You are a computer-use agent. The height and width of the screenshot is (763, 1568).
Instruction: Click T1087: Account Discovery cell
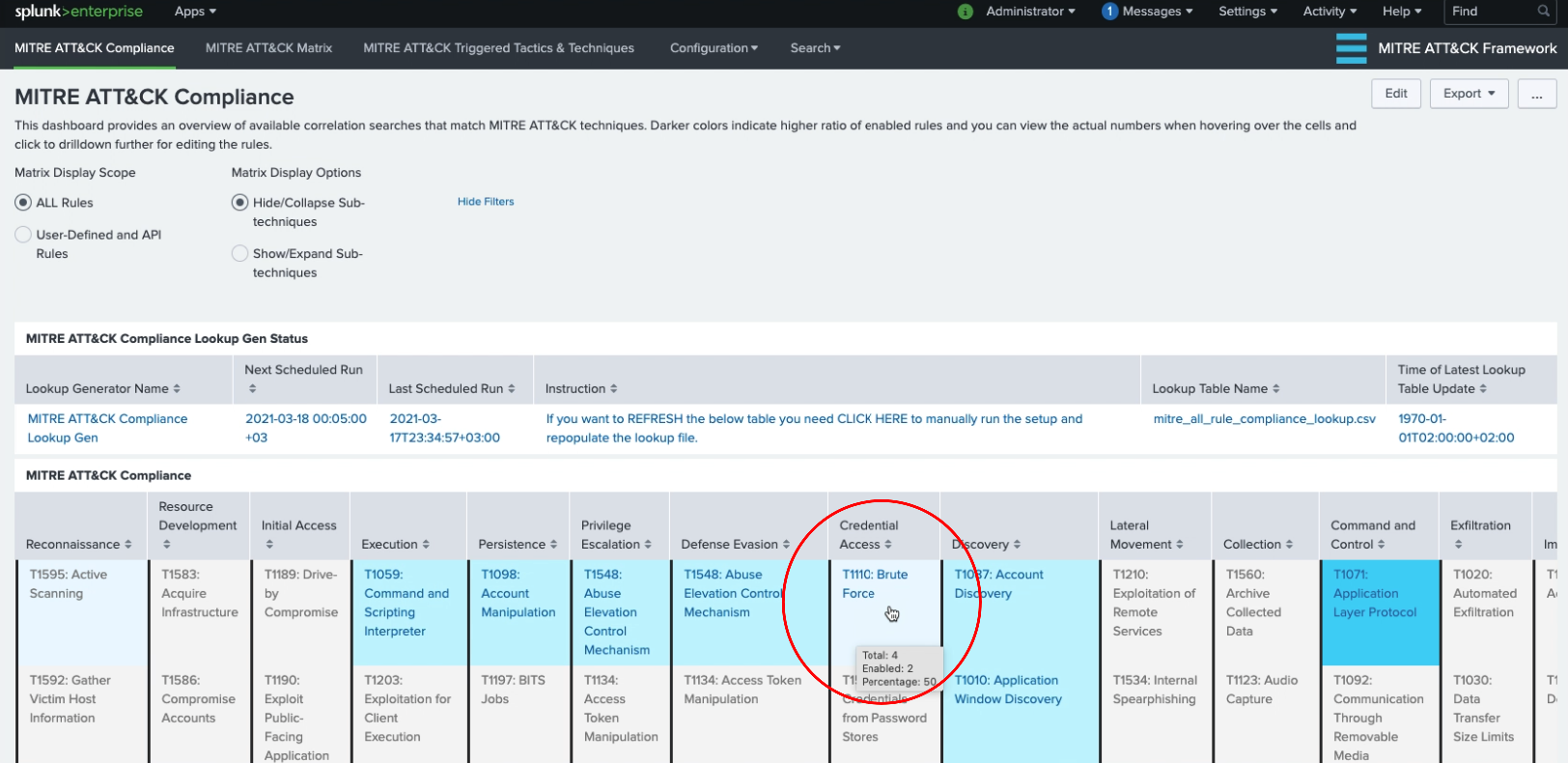pos(1020,612)
